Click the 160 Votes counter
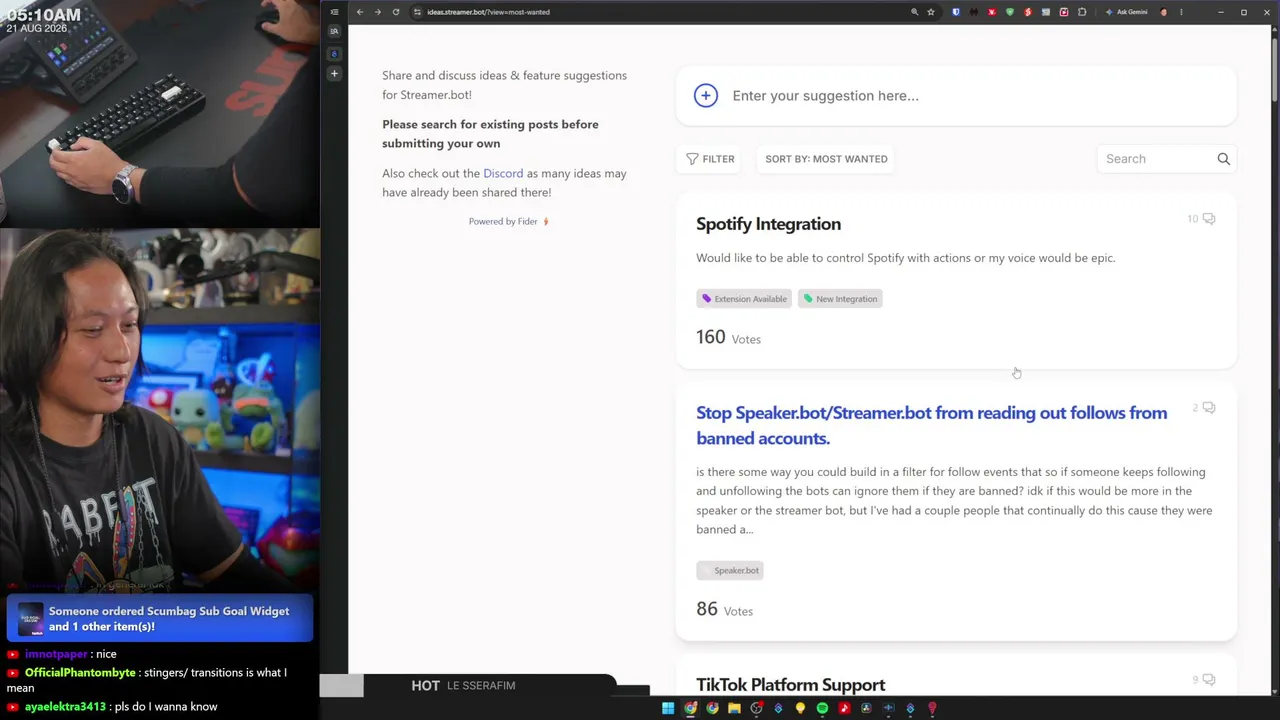The image size is (1280, 720). point(728,337)
